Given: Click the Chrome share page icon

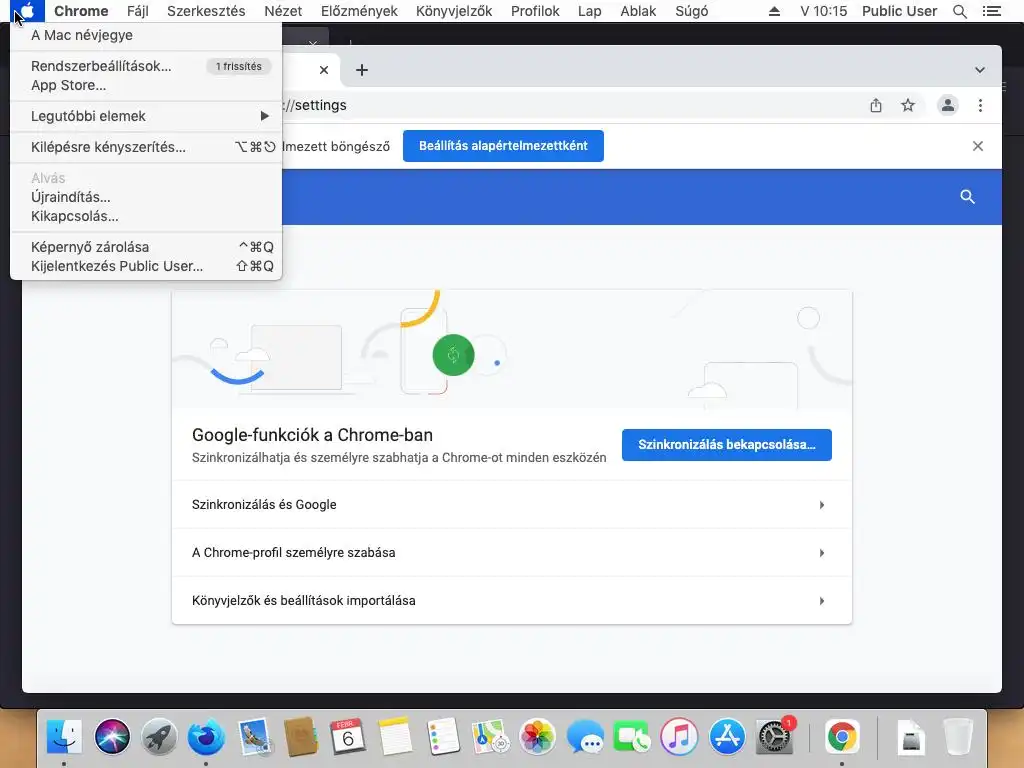Looking at the screenshot, I should (876, 105).
